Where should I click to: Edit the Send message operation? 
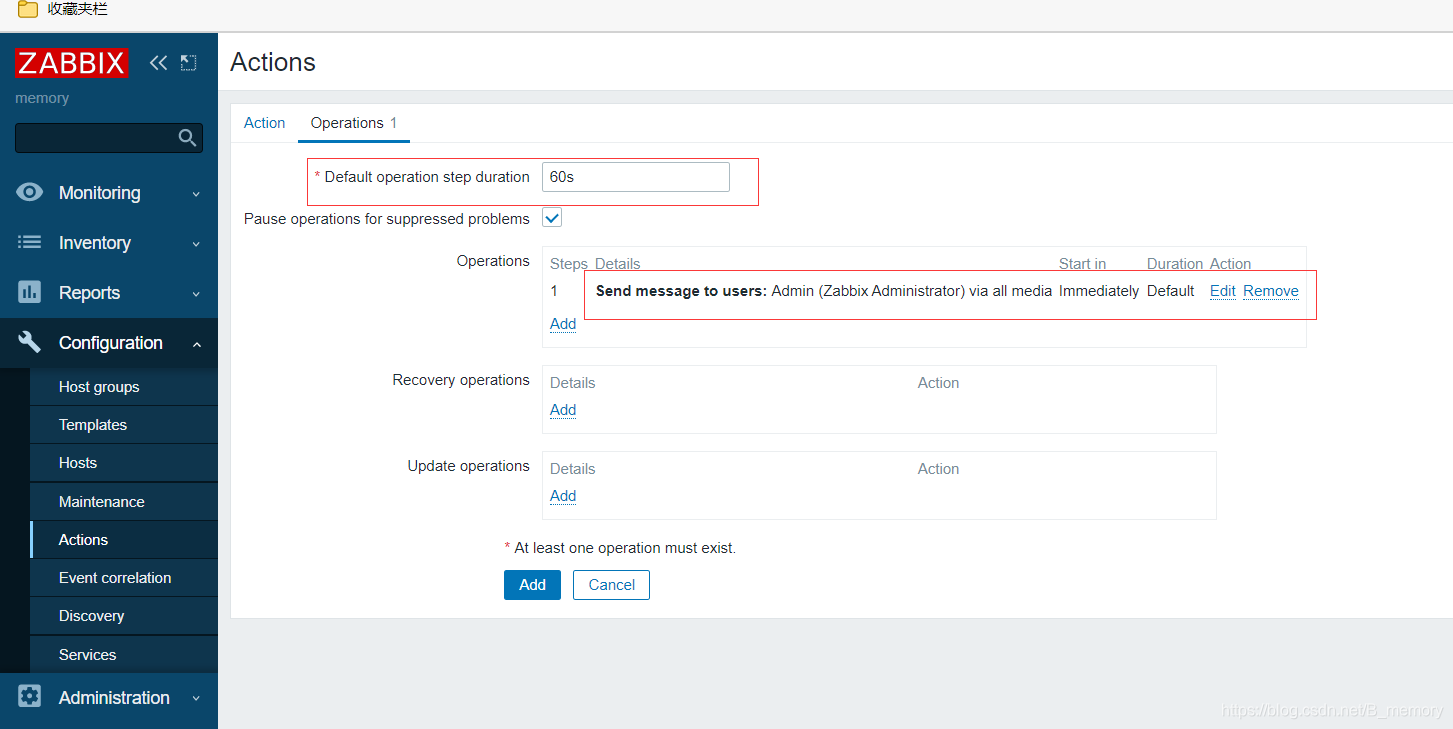(x=1223, y=291)
